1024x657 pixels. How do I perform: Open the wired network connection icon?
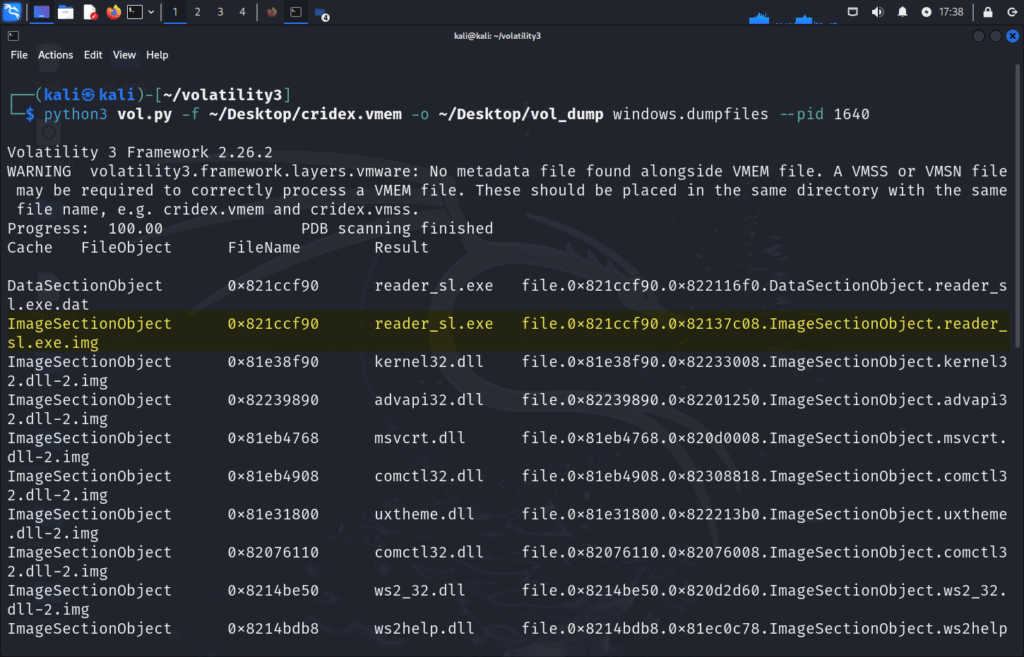point(852,12)
